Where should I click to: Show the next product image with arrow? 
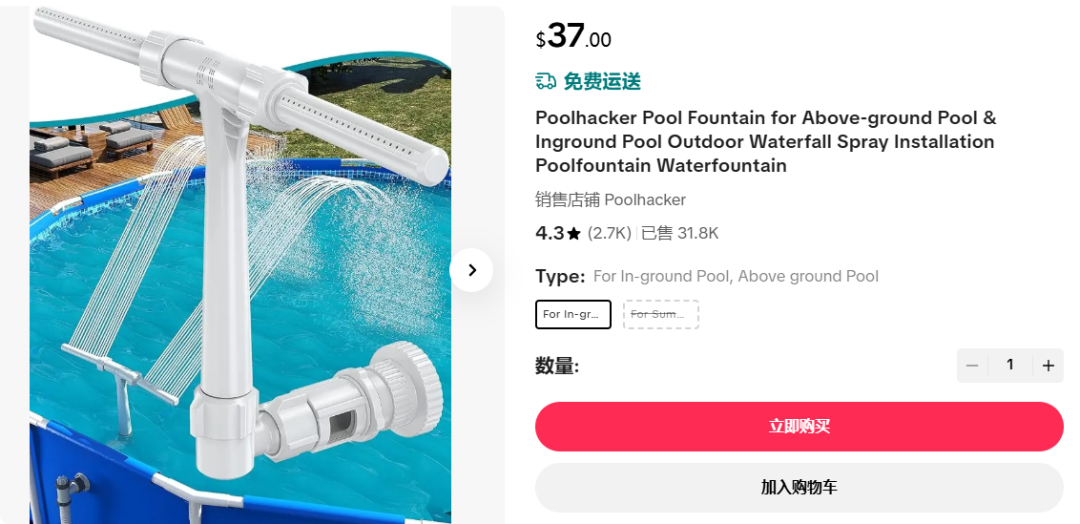click(472, 270)
